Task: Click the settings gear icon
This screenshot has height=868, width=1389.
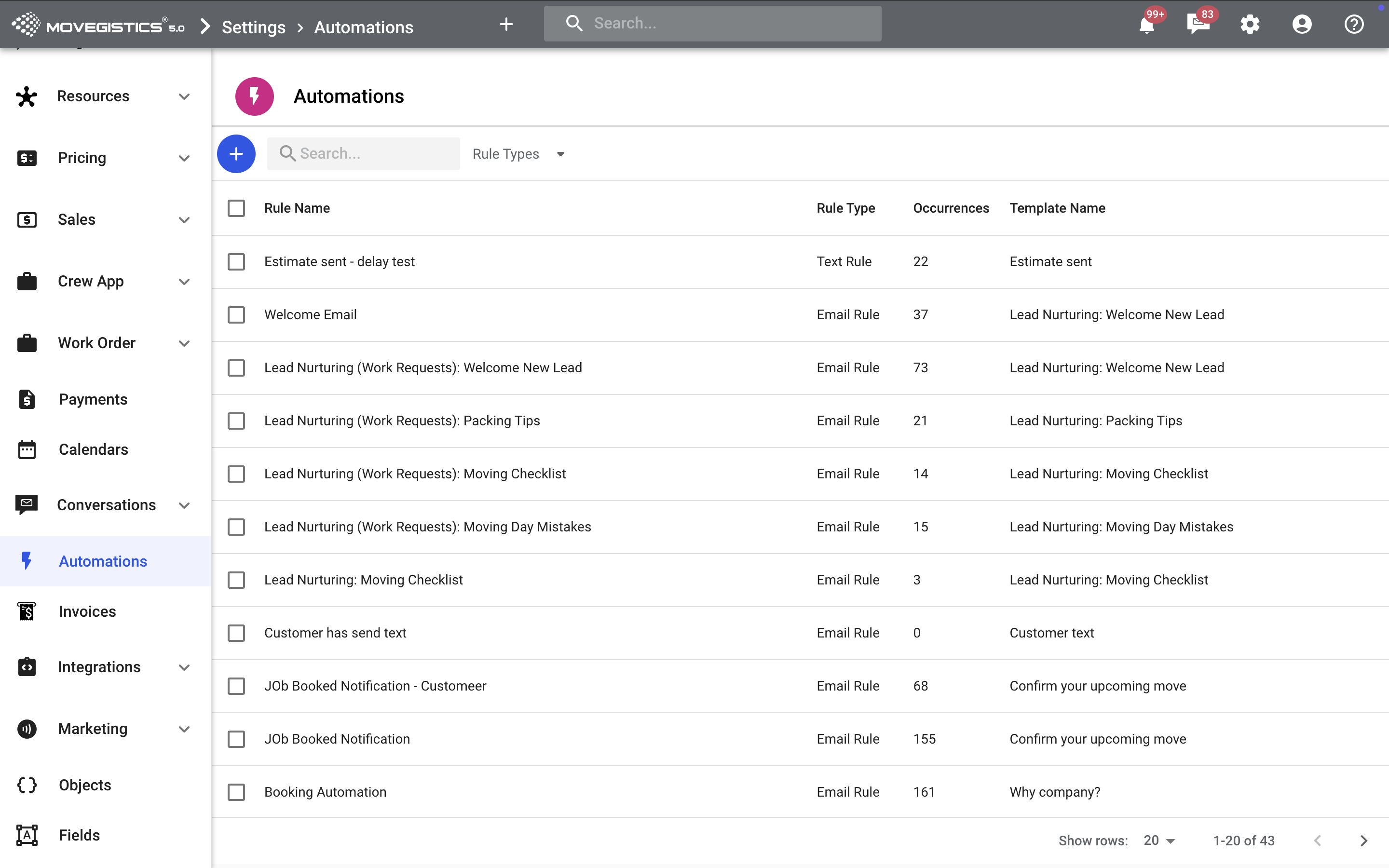Action: point(1250,25)
